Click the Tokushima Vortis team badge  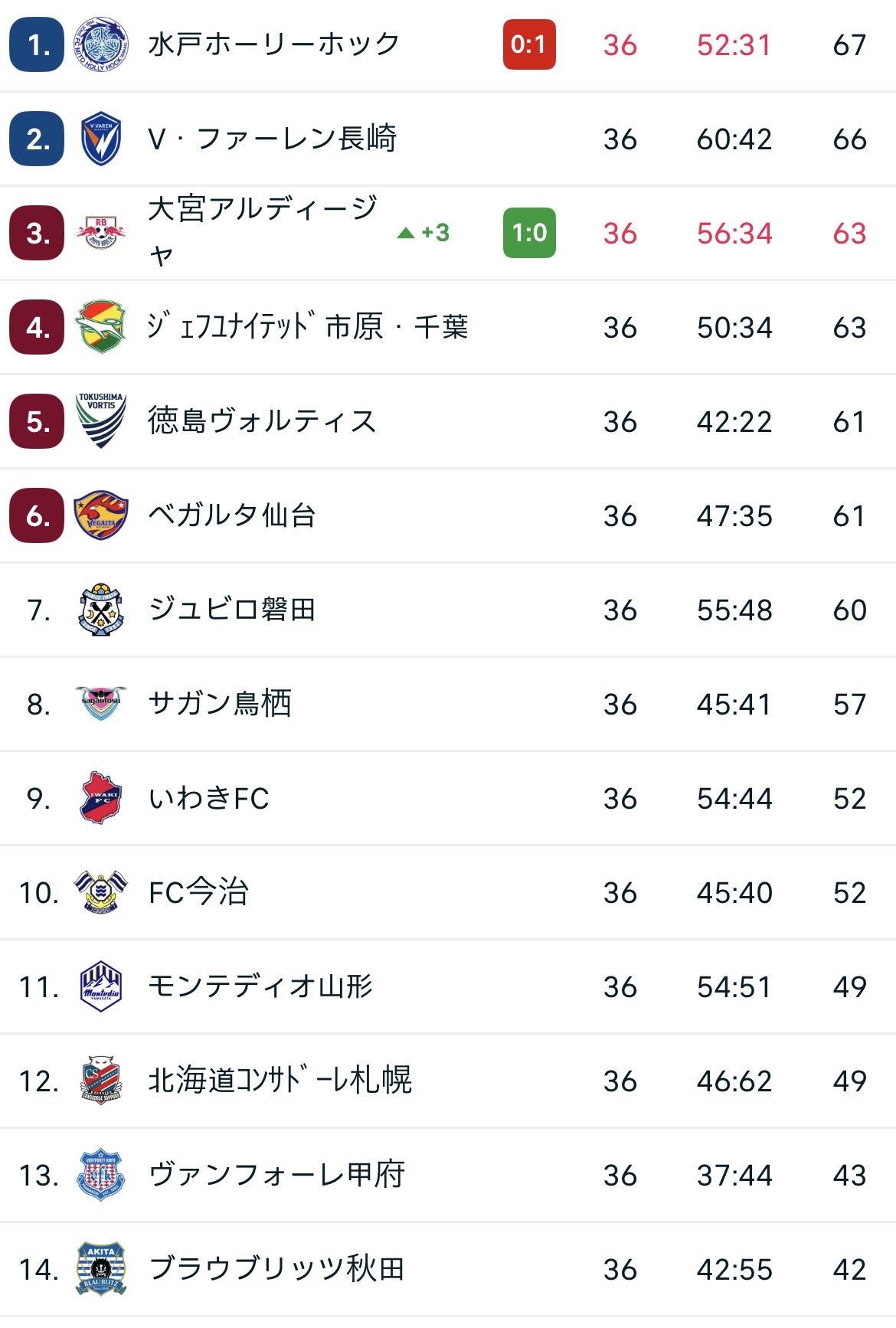point(101,421)
